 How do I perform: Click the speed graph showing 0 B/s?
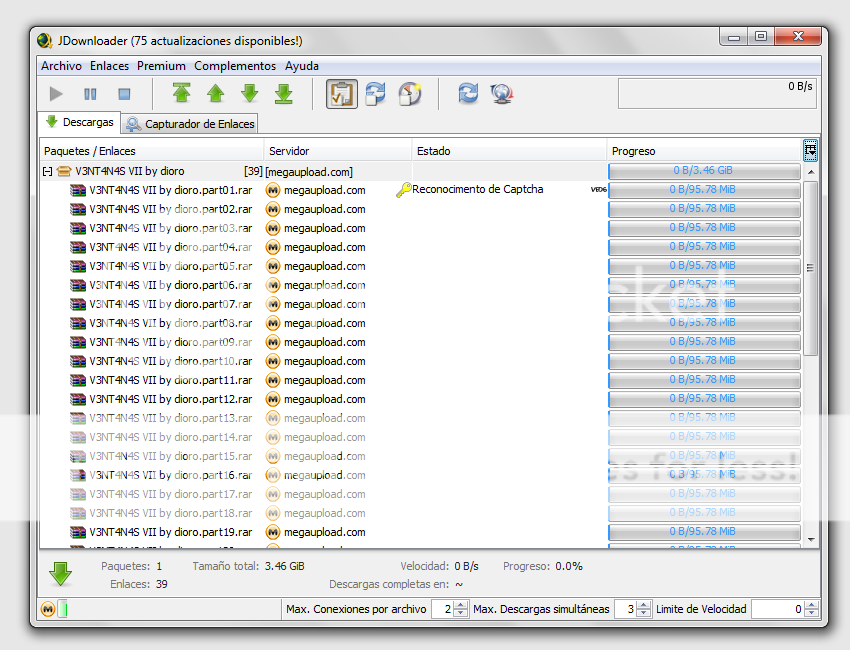(x=717, y=93)
